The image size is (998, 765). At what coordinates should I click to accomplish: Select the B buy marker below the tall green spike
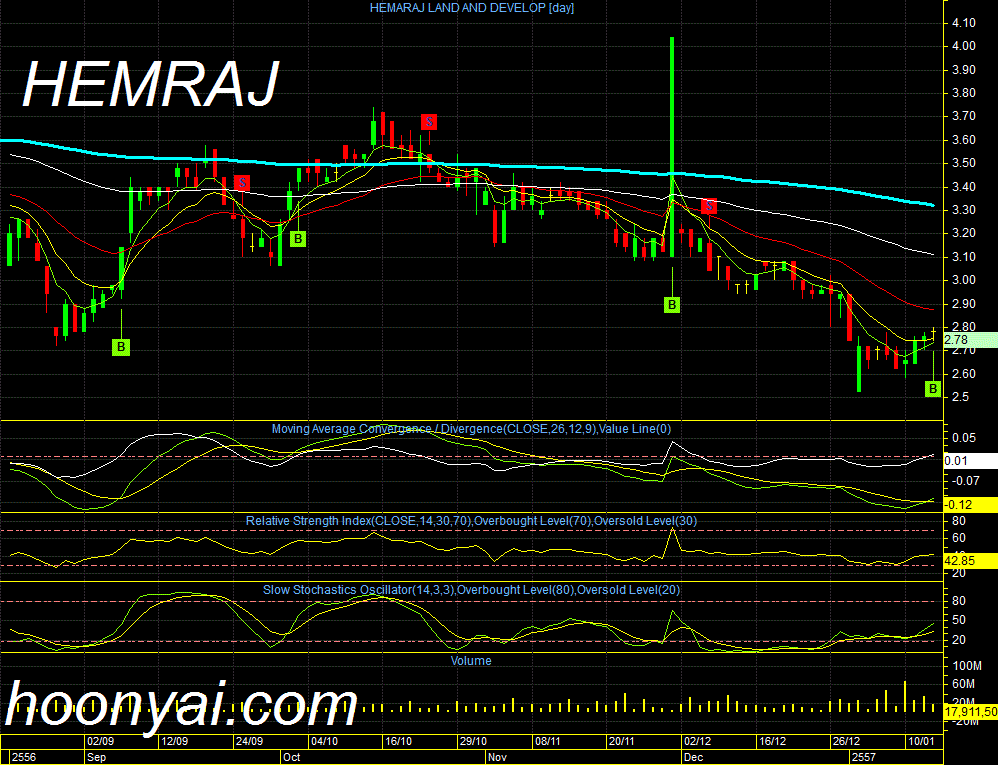(672, 305)
